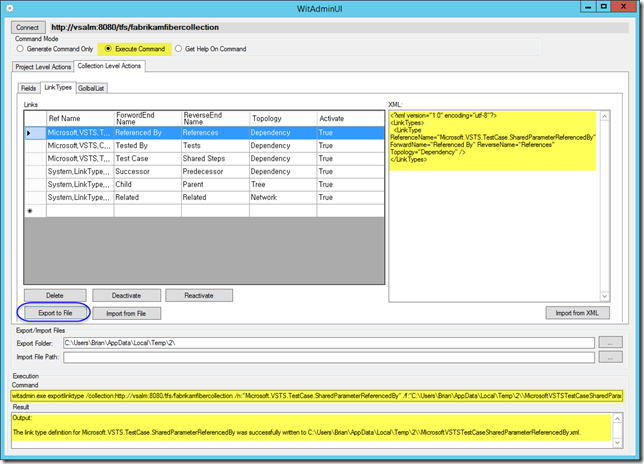Click the Ref Name column header

(80, 118)
